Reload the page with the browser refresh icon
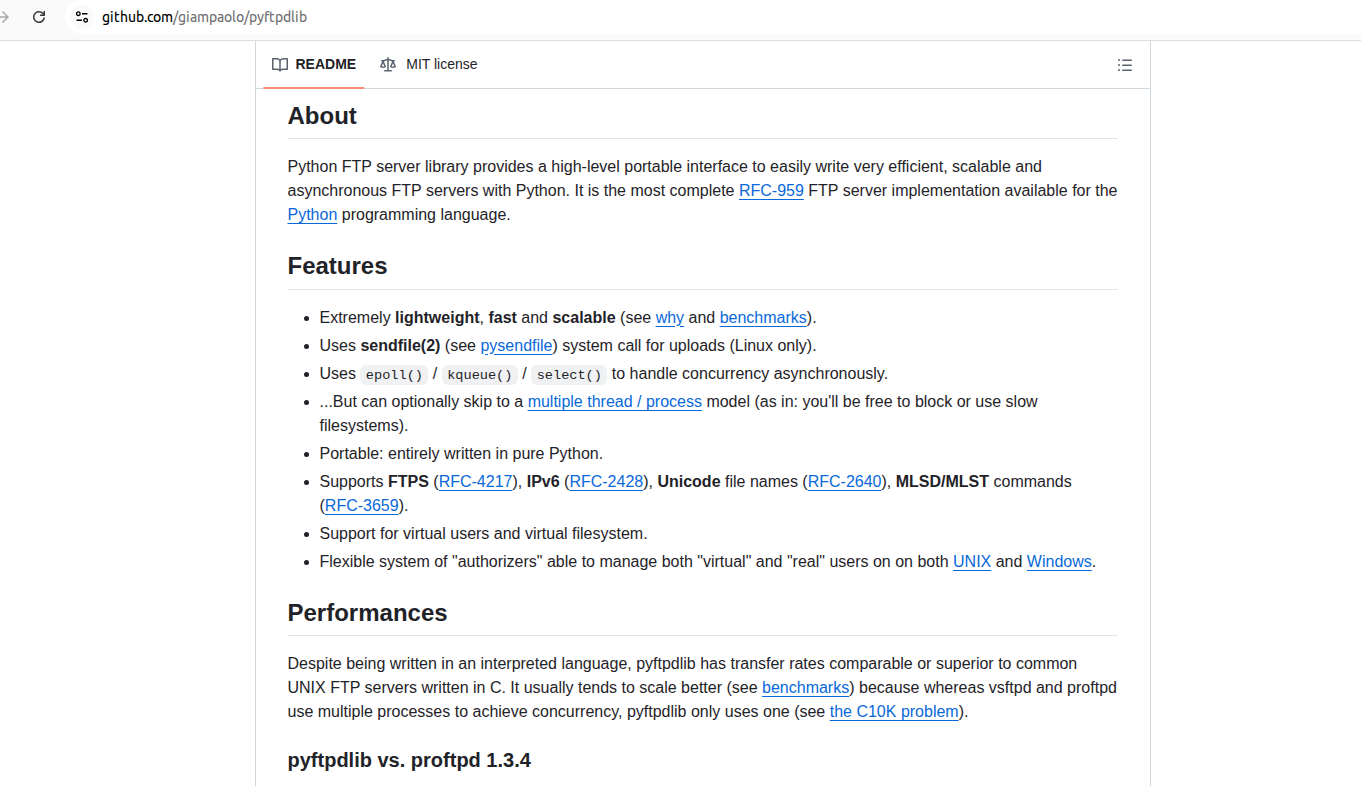This screenshot has width=1361, height=786. click(39, 17)
